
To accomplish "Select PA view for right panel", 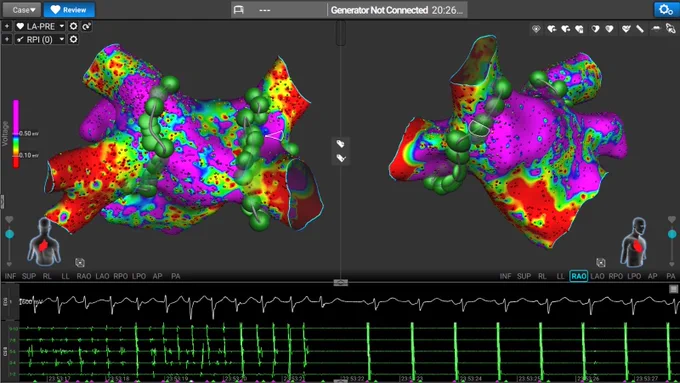I will pyautogui.click(x=671, y=276).
